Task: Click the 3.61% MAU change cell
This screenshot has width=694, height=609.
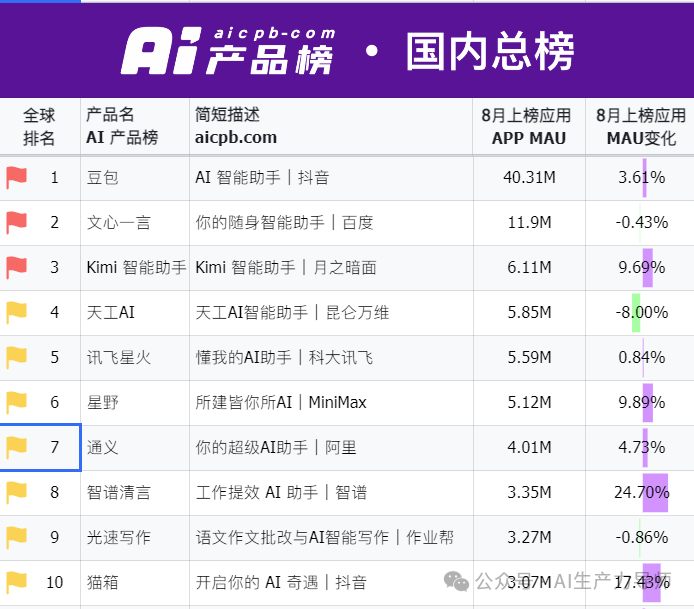Action: [x=640, y=178]
